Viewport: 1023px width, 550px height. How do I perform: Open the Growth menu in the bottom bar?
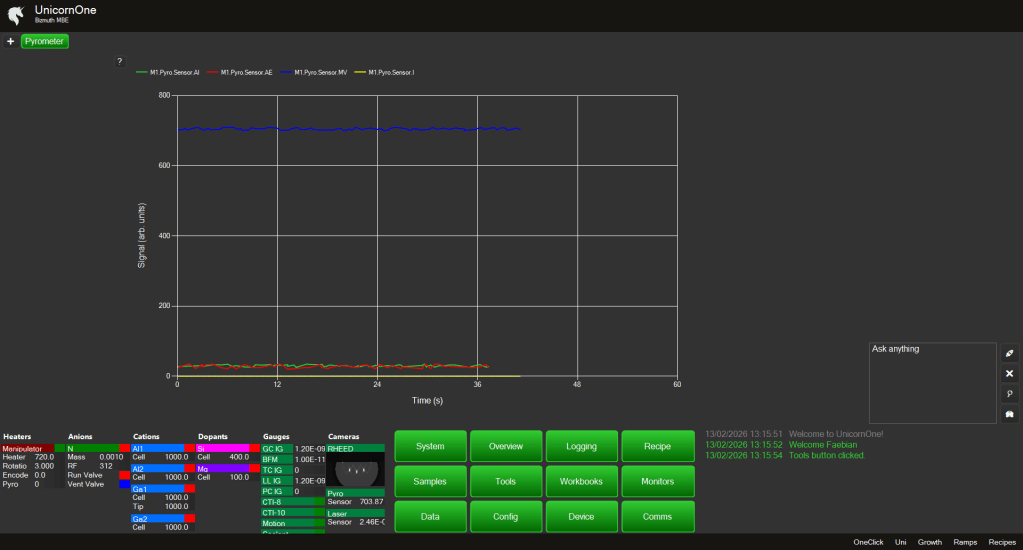click(930, 542)
